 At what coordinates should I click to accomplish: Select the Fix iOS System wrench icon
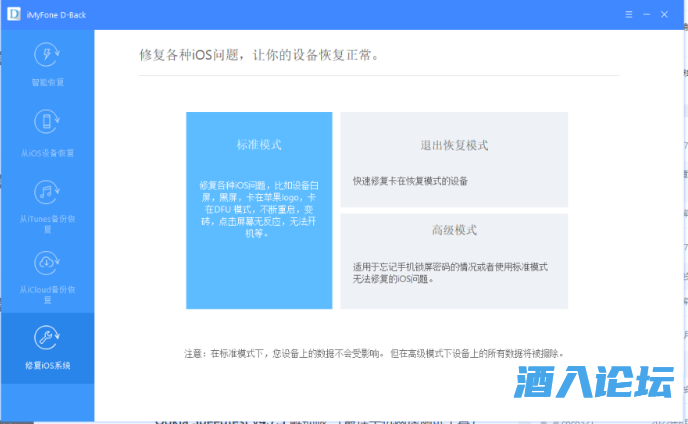coord(47,337)
